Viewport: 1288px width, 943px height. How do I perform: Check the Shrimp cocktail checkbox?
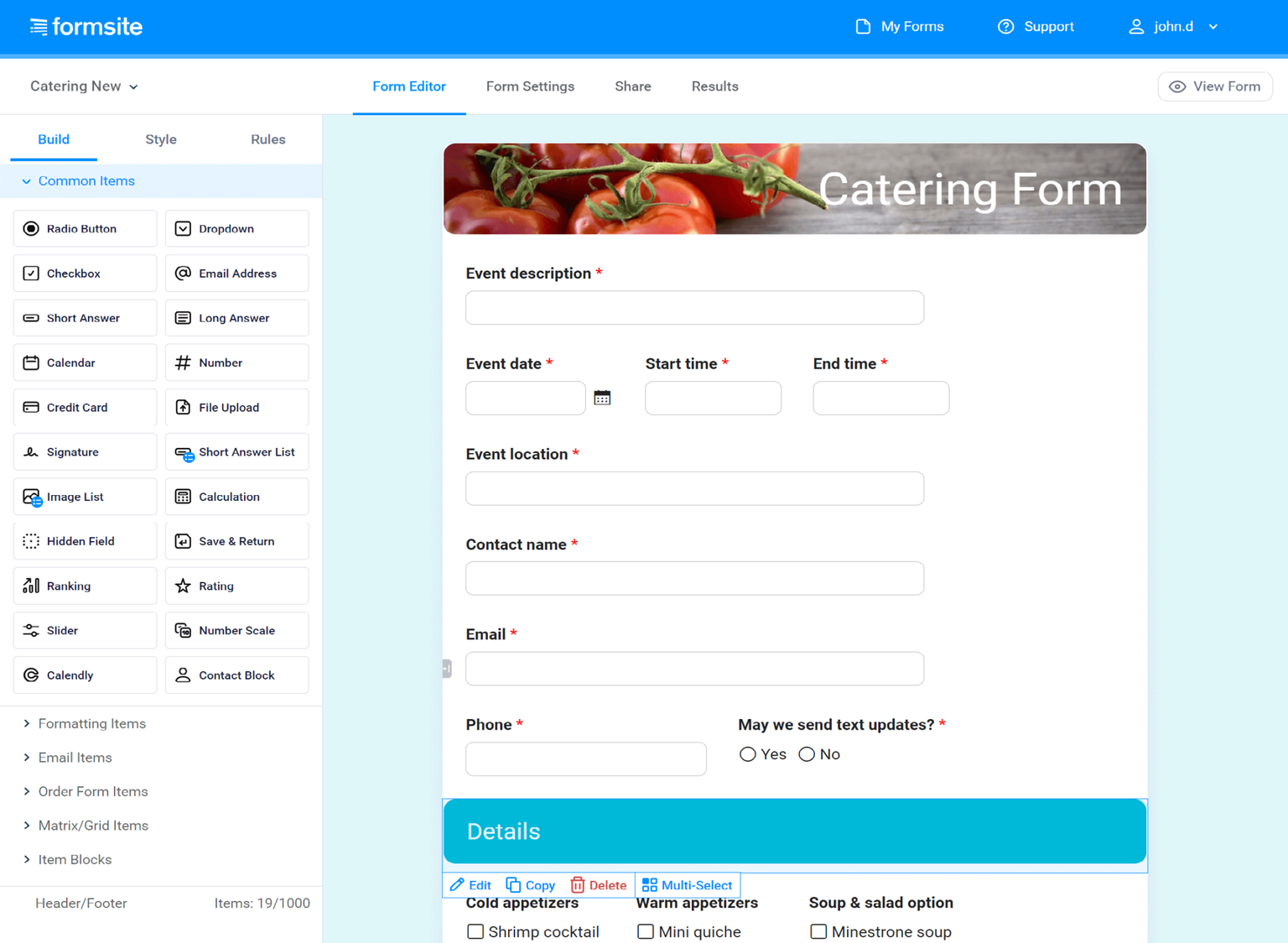pos(475,931)
